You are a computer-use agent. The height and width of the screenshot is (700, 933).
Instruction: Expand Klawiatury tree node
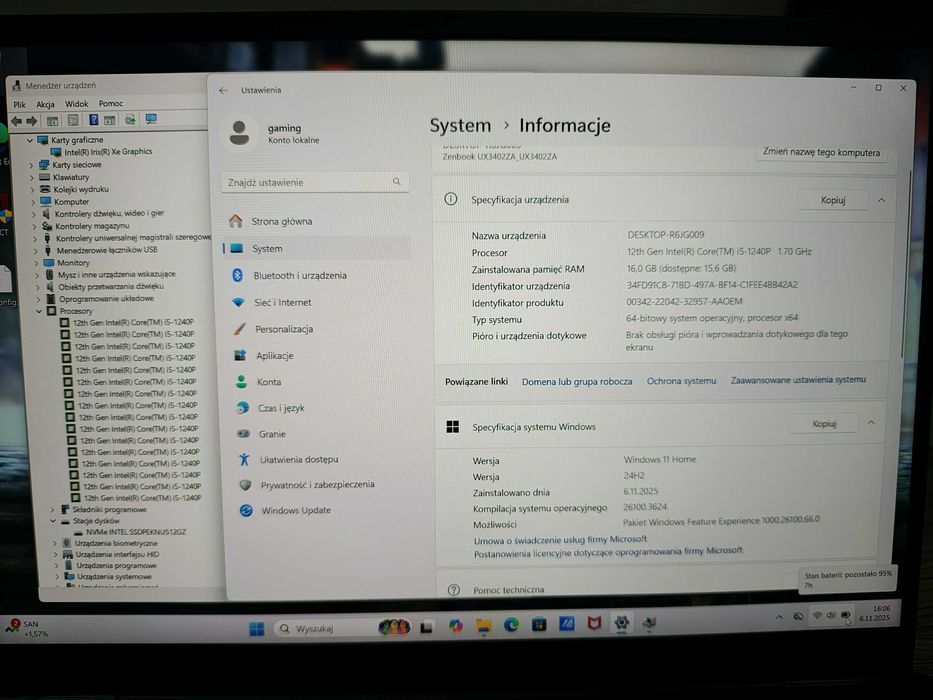coord(32,177)
